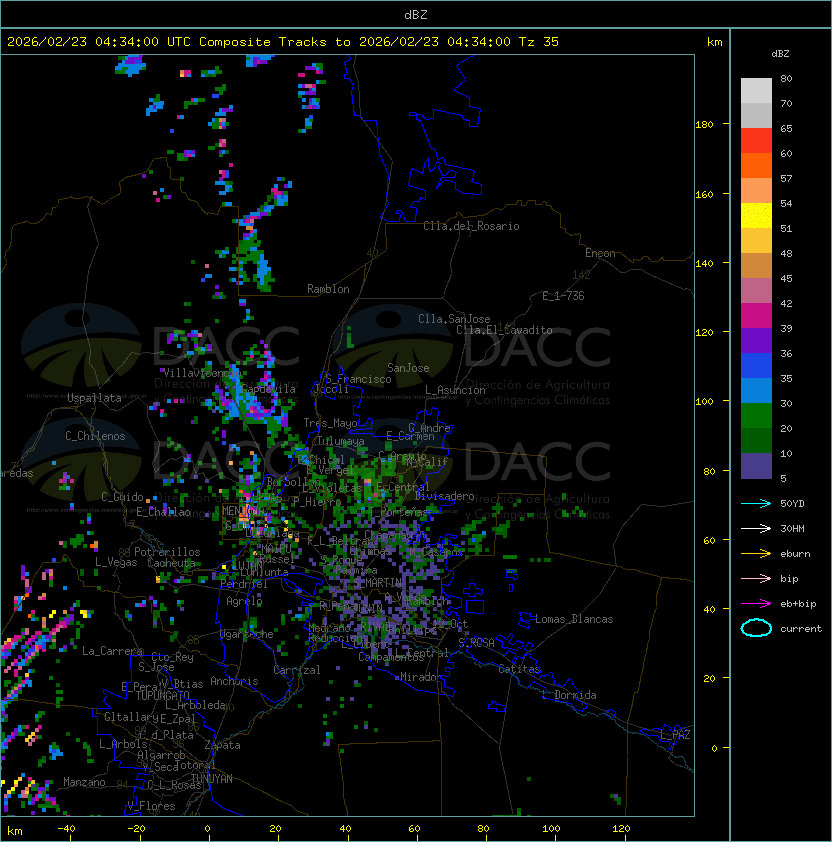This screenshot has height=842, width=832.
Task: Click the 'eburn' legend label
Action: click(795, 554)
